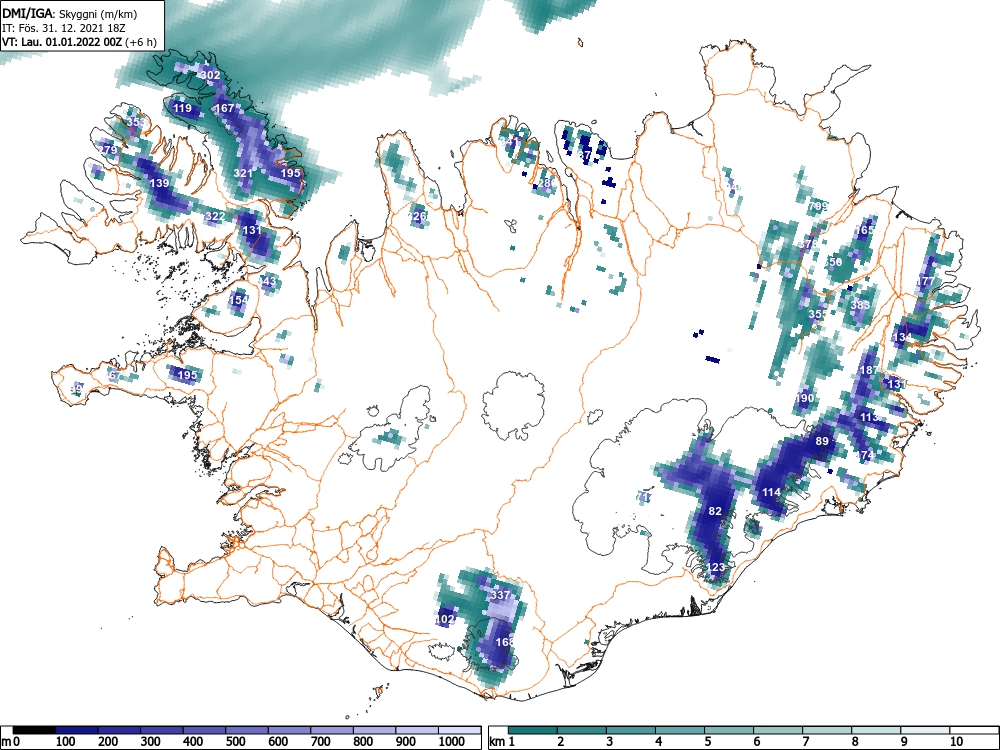The image size is (1000, 750).
Task: Click the visibility value 113 in the southeast
Action: click(x=869, y=417)
